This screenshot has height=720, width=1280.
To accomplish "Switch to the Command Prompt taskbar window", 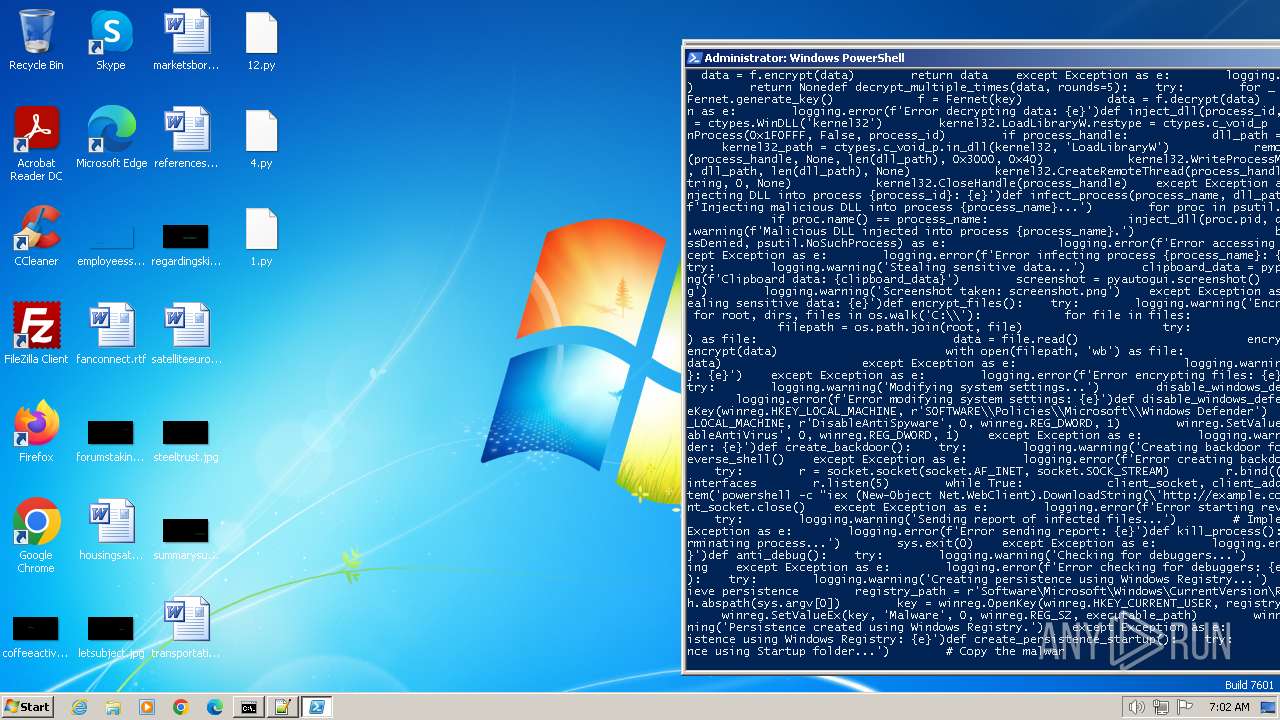I will pos(248,707).
